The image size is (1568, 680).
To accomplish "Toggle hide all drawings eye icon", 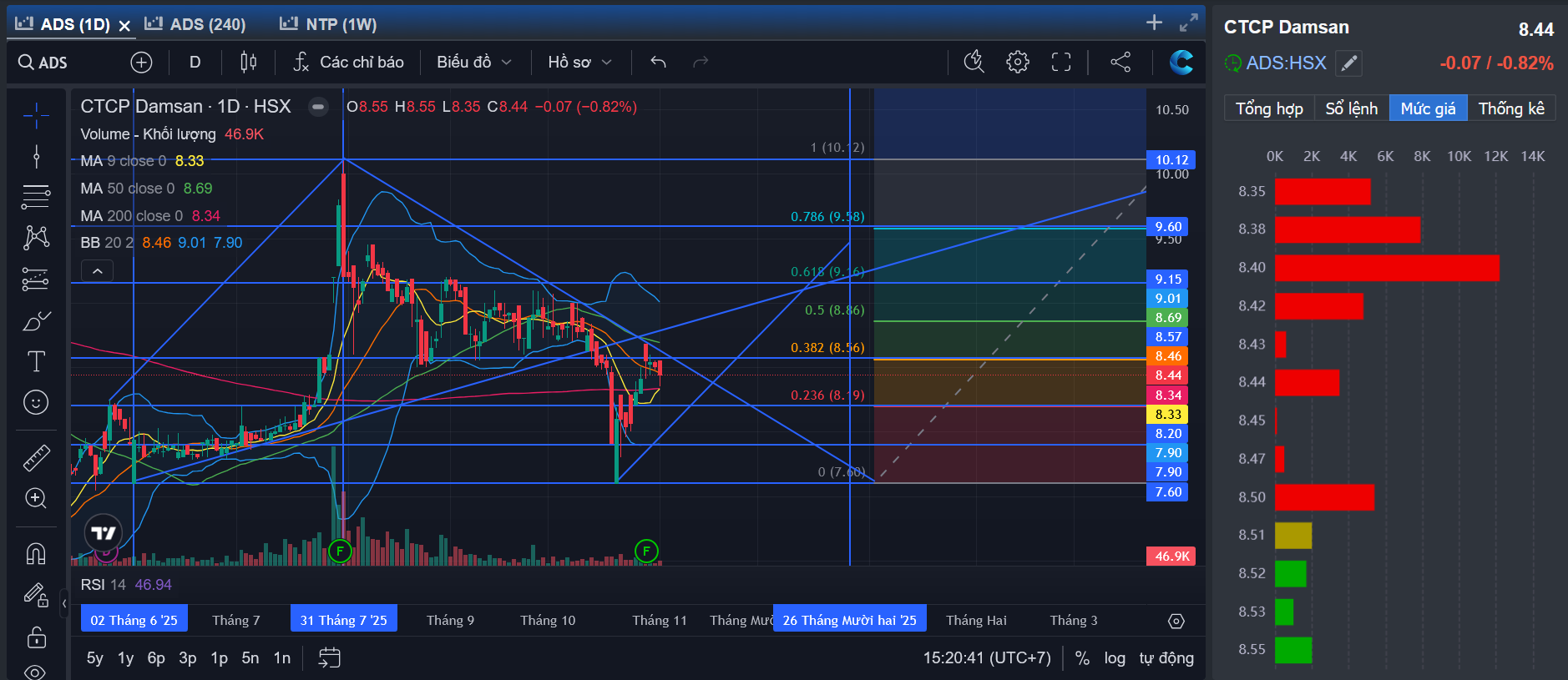I will 36,671.
